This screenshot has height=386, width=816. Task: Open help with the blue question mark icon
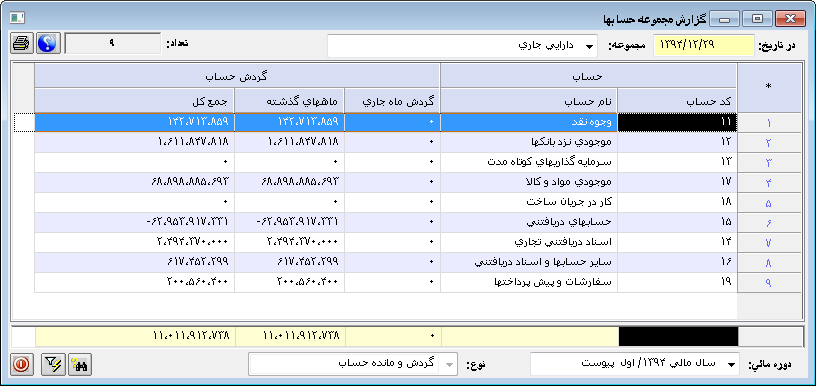tap(48, 43)
